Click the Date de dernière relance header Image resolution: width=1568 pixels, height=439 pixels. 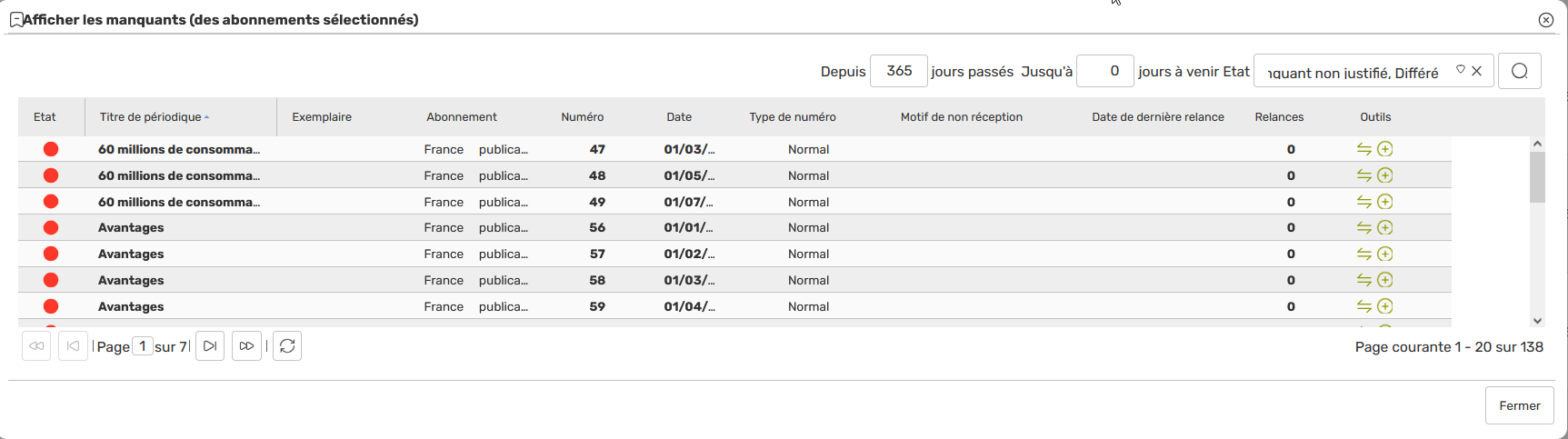pos(1157,117)
